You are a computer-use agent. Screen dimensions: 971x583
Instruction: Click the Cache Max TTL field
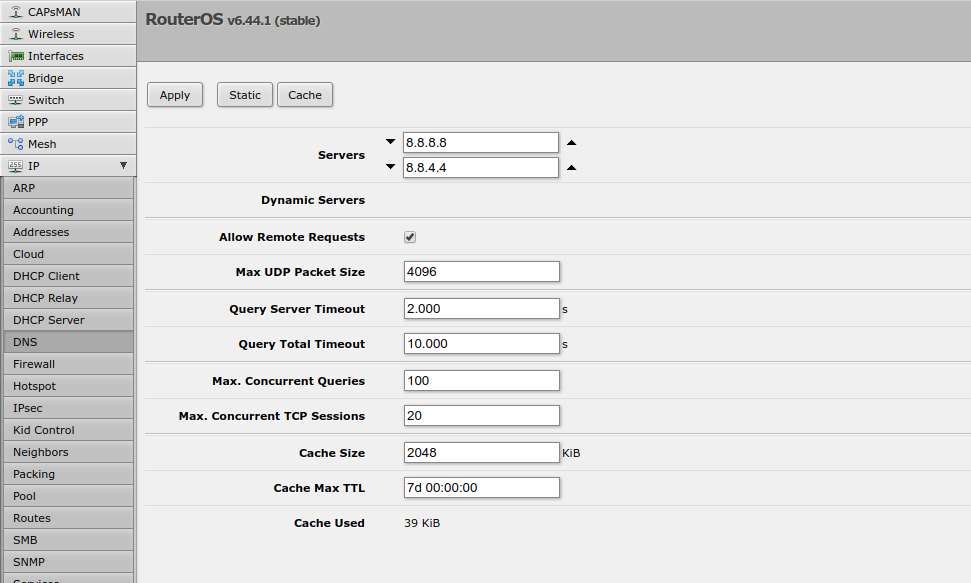482,487
